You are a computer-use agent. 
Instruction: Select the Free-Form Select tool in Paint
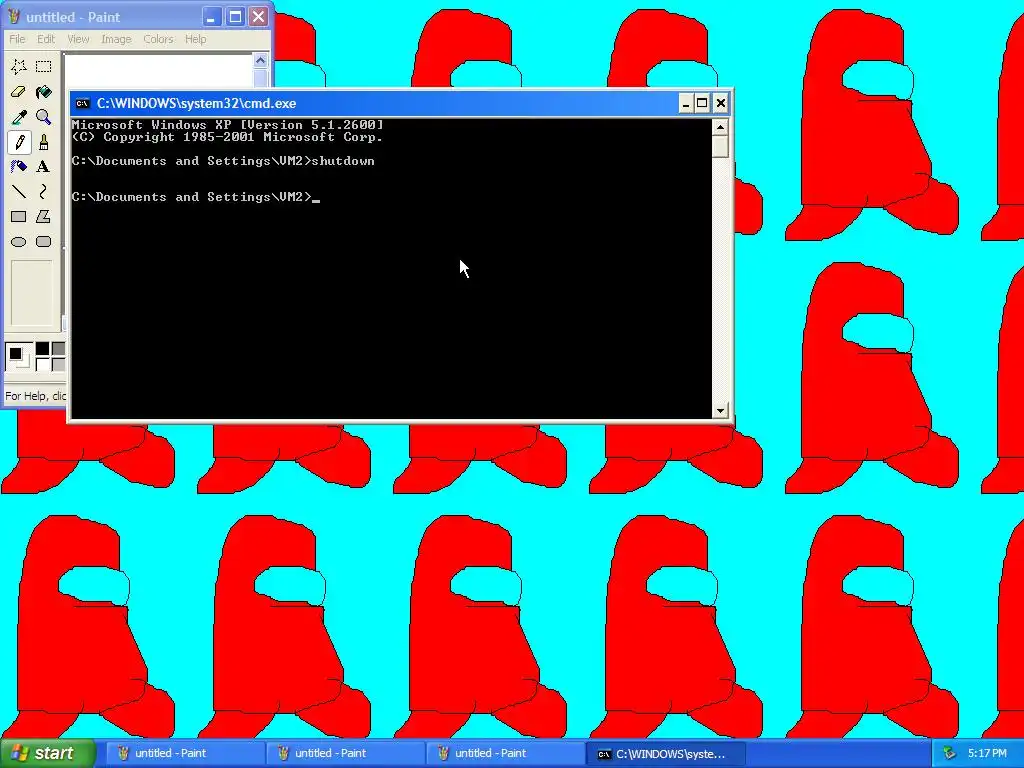[19, 66]
